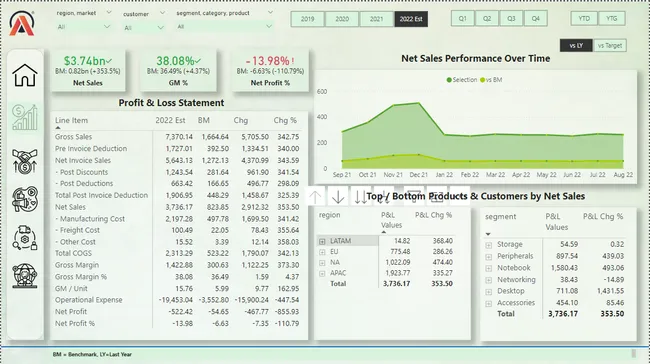Open the Supply Chain view icon
The width and height of the screenshot is (650, 364).
25,238
